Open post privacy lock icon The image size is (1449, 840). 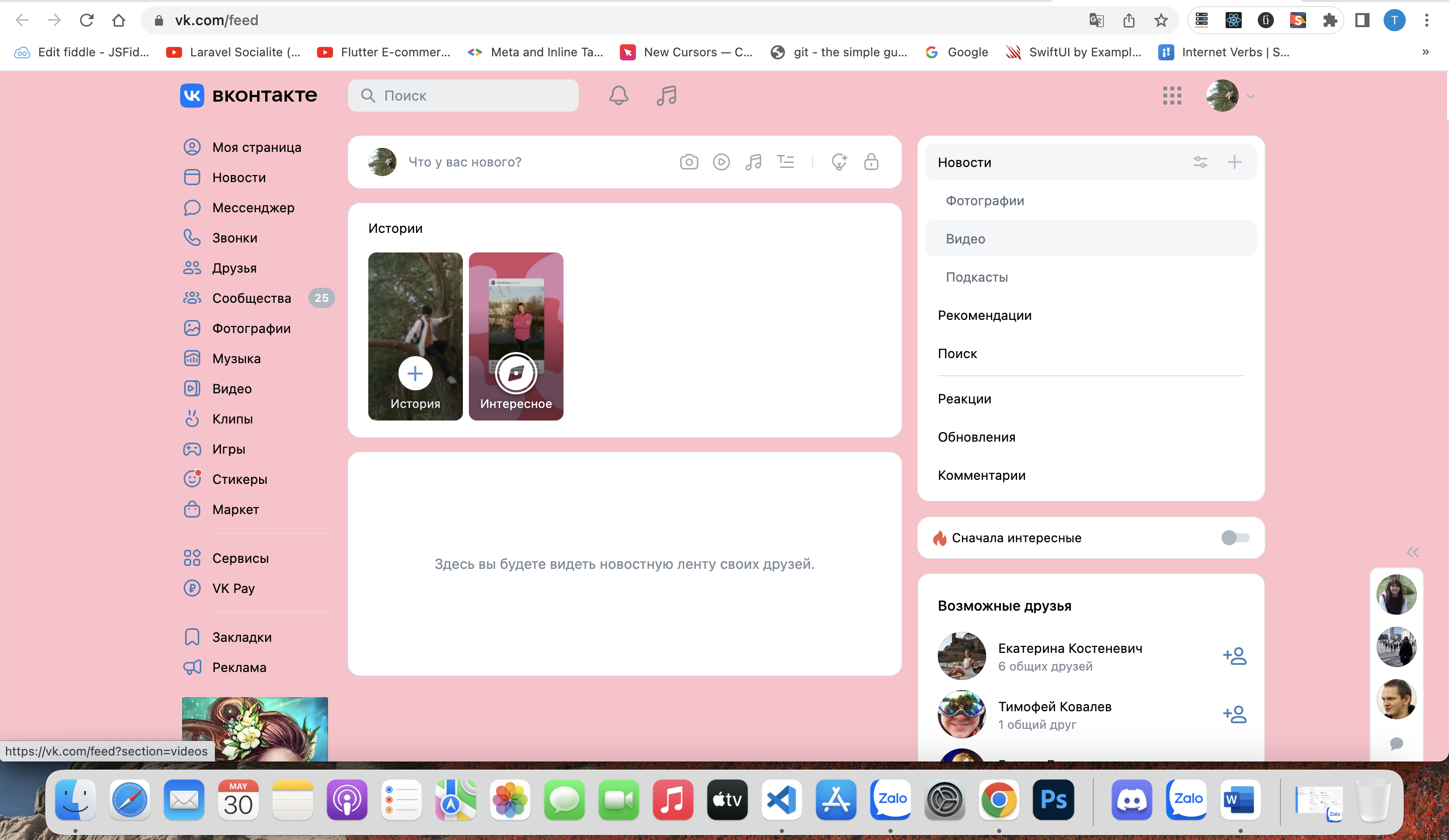tap(871, 162)
